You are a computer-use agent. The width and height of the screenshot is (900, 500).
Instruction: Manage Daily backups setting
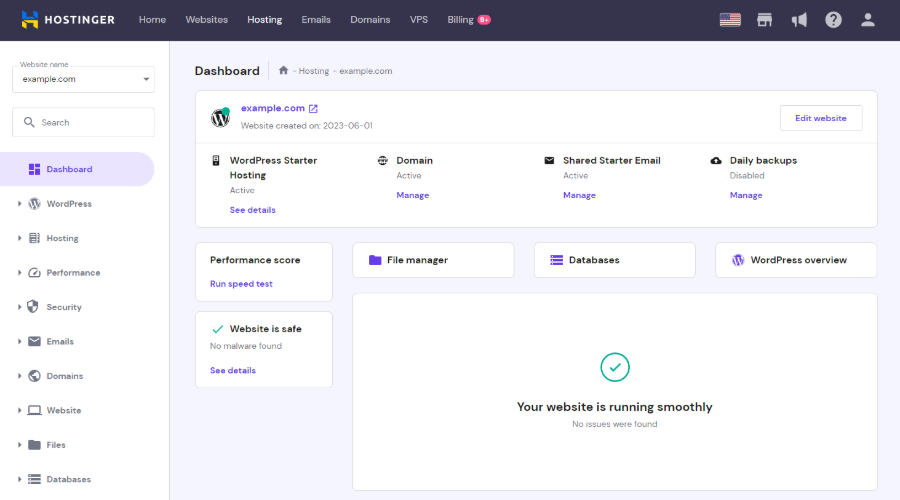[x=746, y=195]
